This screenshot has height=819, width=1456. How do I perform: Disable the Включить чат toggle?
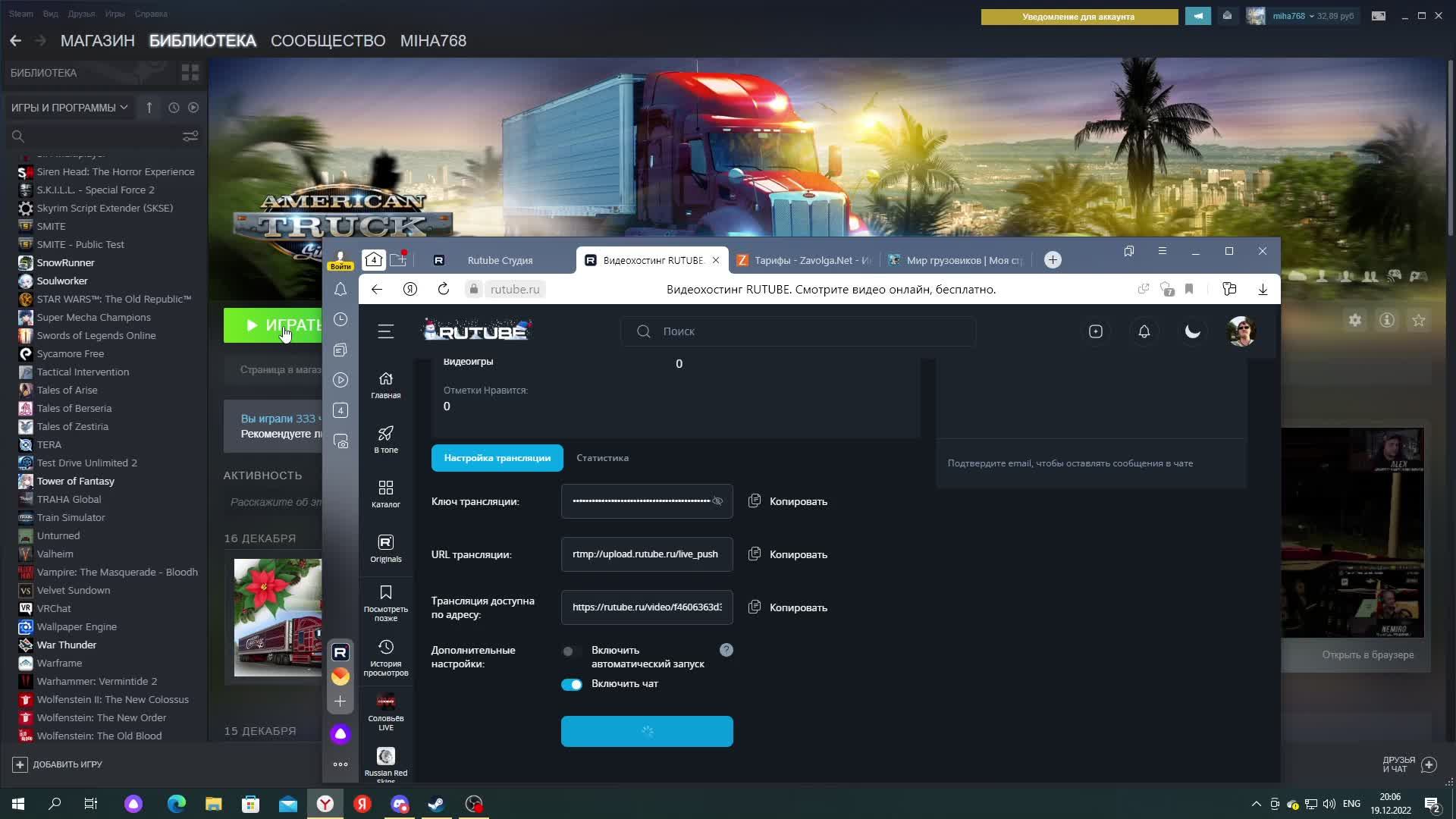click(571, 684)
